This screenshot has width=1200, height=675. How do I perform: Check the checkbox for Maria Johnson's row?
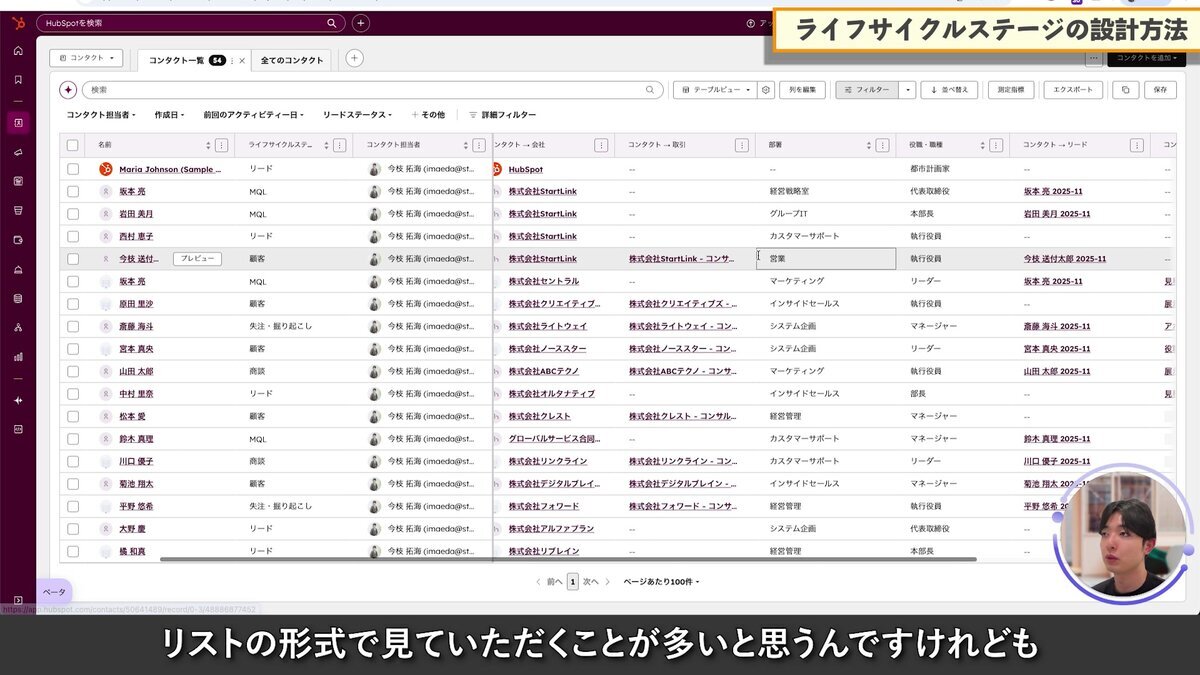click(x=73, y=169)
